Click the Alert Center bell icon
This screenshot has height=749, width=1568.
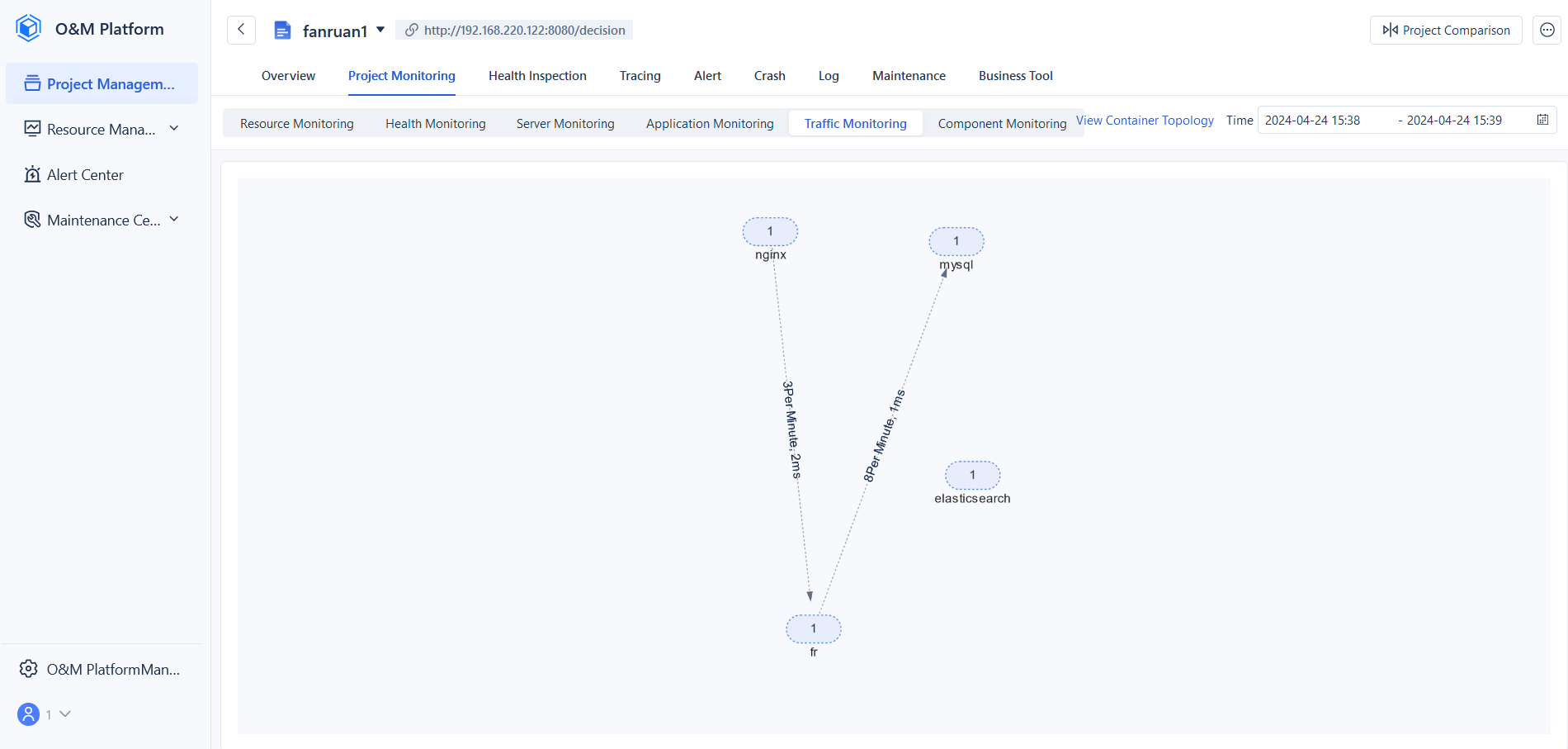pos(32,174)
